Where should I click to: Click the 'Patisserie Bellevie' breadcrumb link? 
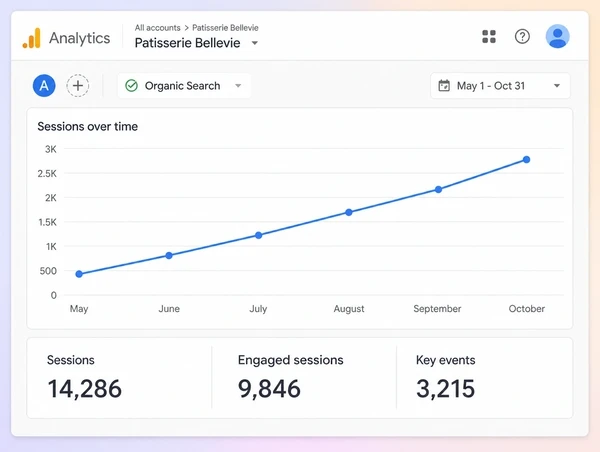(x=225, y=28)
